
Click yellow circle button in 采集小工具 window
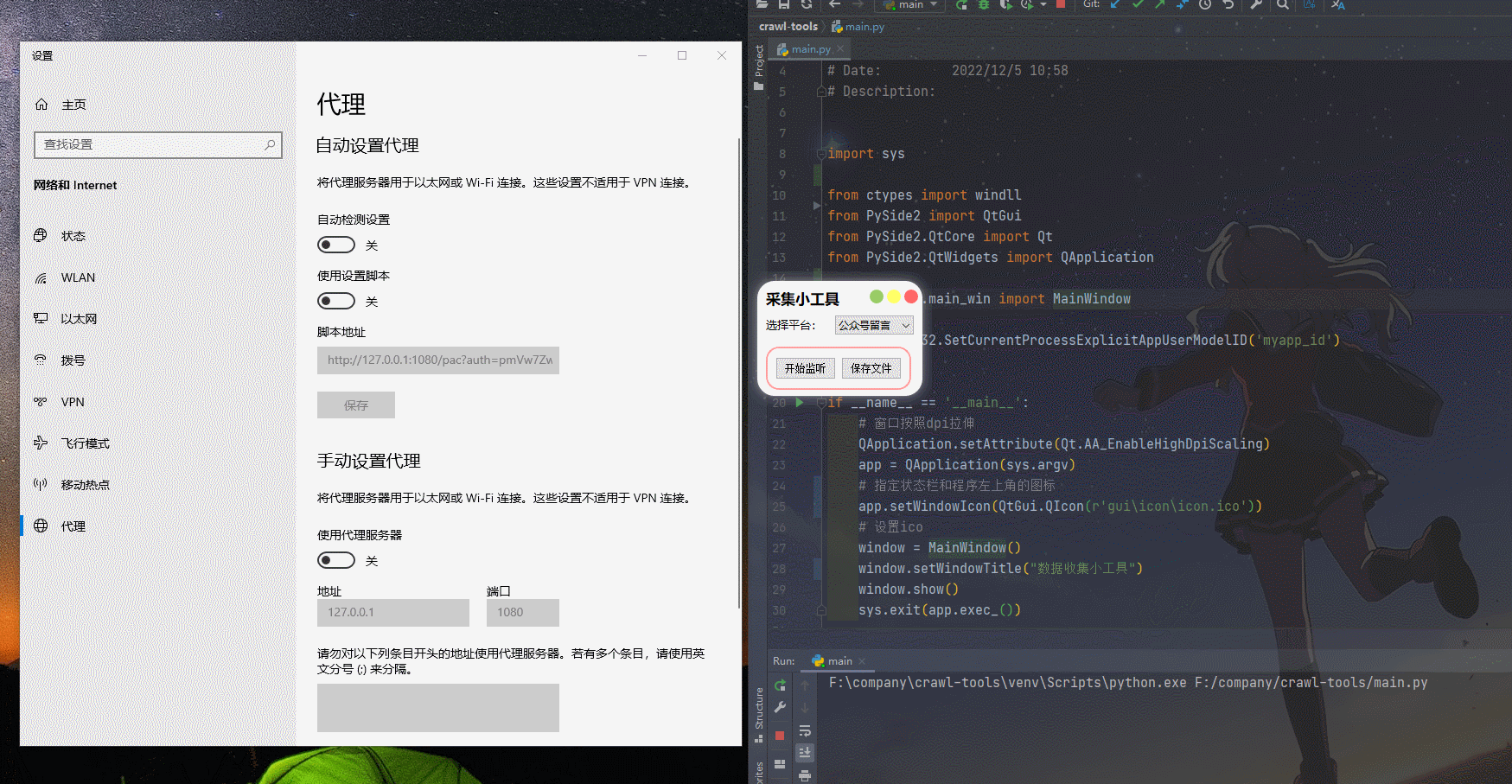894,296
